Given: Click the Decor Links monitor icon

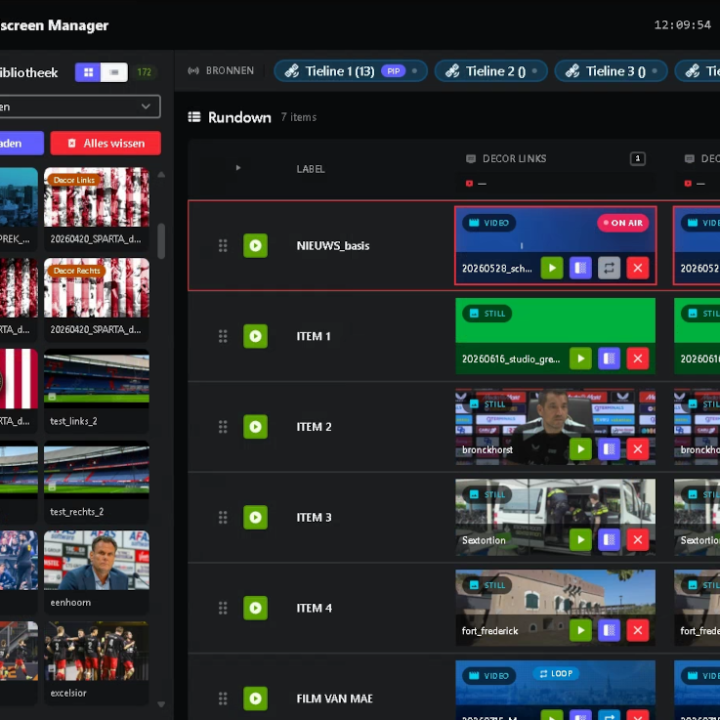Looking at the screenshot, I should click(x=471, y=159).
